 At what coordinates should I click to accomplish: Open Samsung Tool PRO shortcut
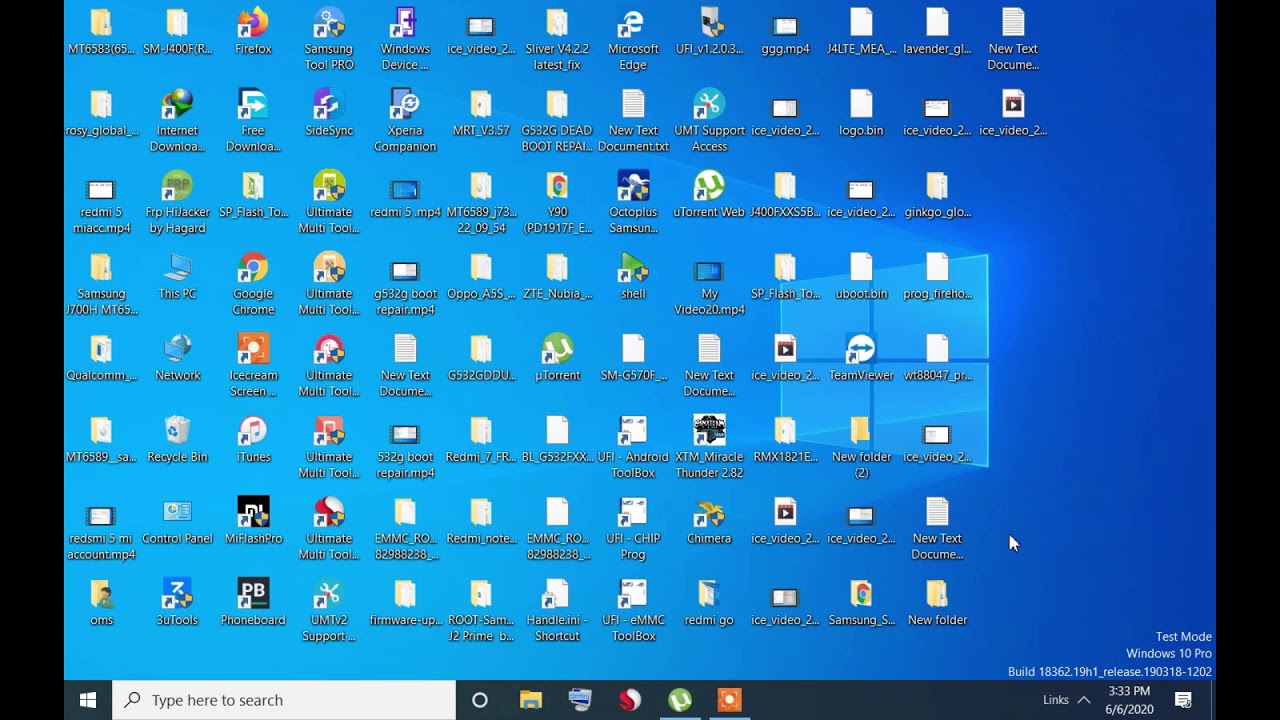click(329, 40)
